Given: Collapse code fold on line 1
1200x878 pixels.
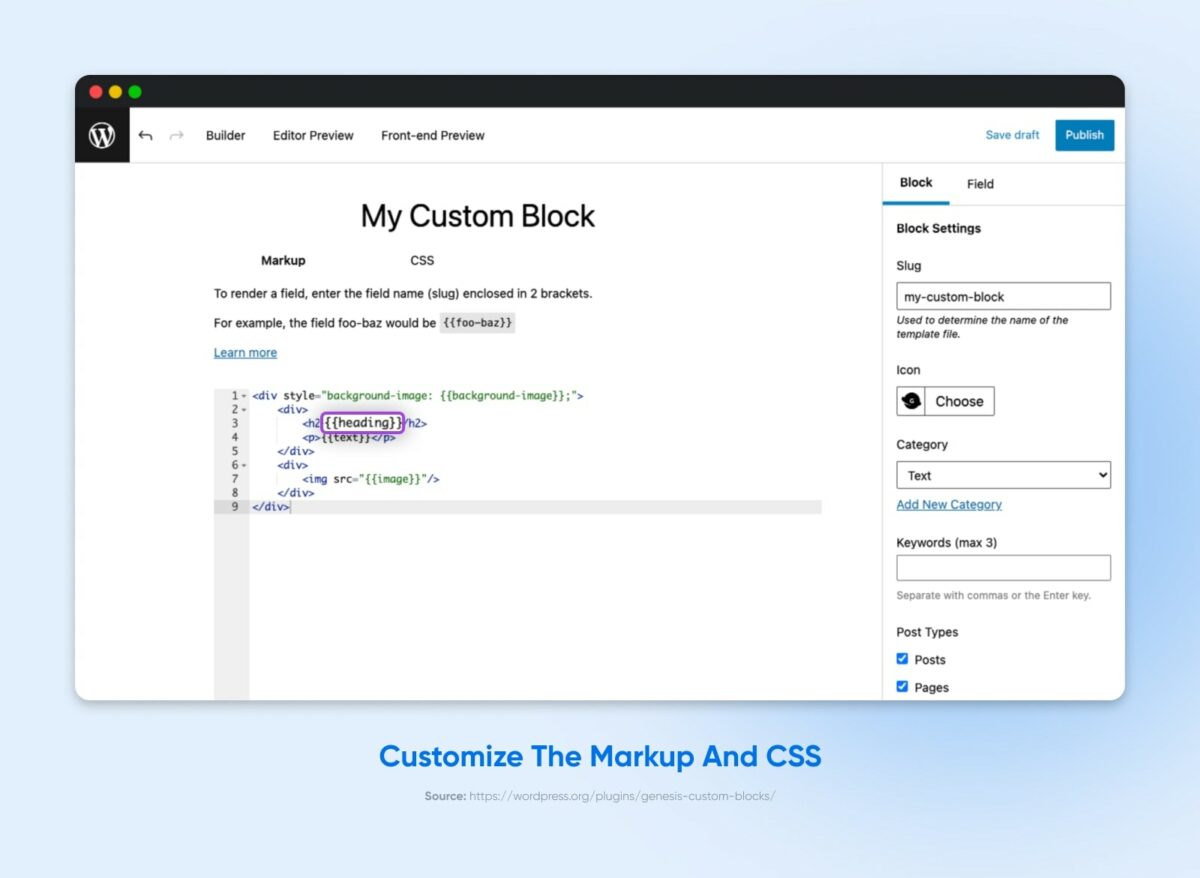Looking at the screenshot, I should point(243,394).
